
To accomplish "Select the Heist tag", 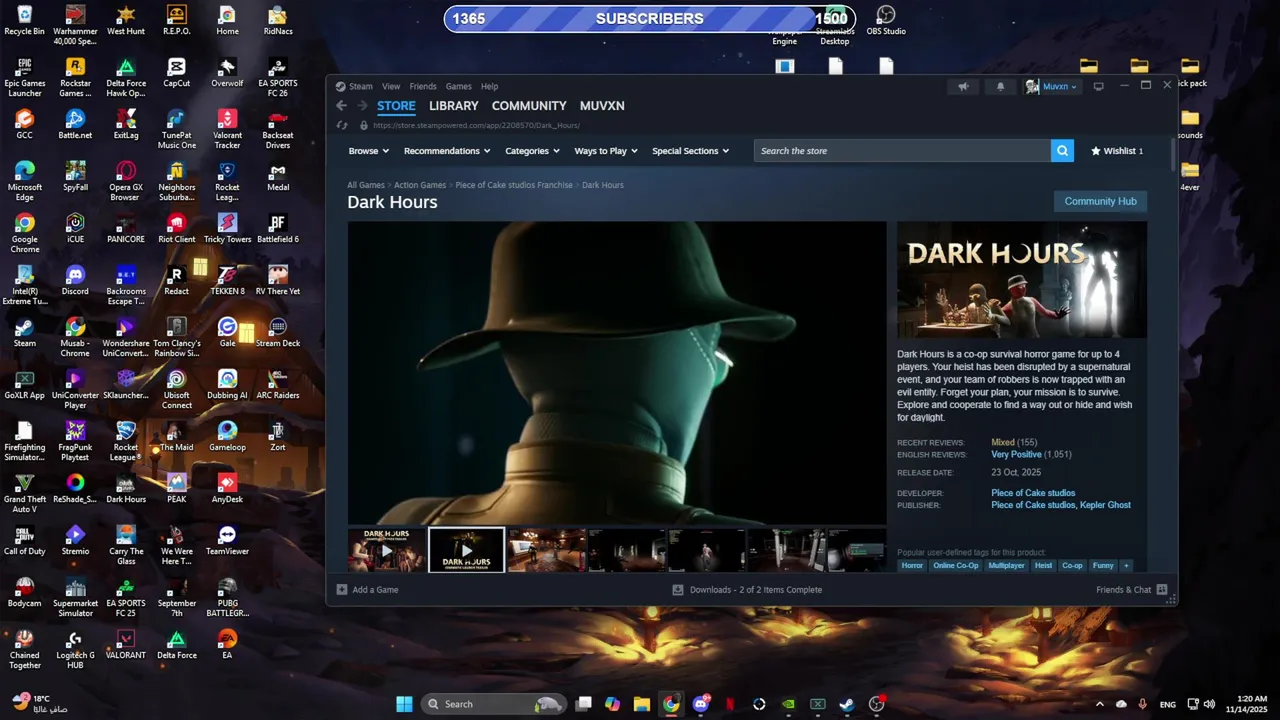I will pyautogui.click(x=1043, y=566).
